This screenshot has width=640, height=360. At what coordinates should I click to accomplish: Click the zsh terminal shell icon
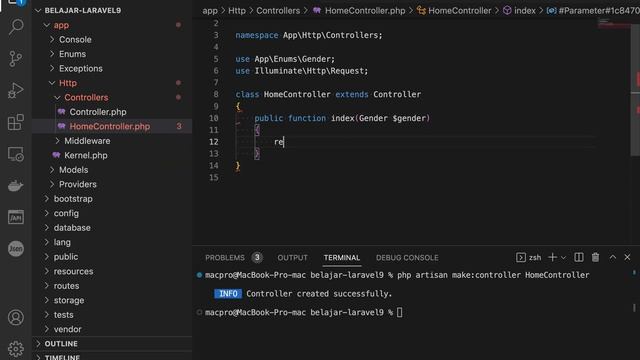(x=521, y=258)
